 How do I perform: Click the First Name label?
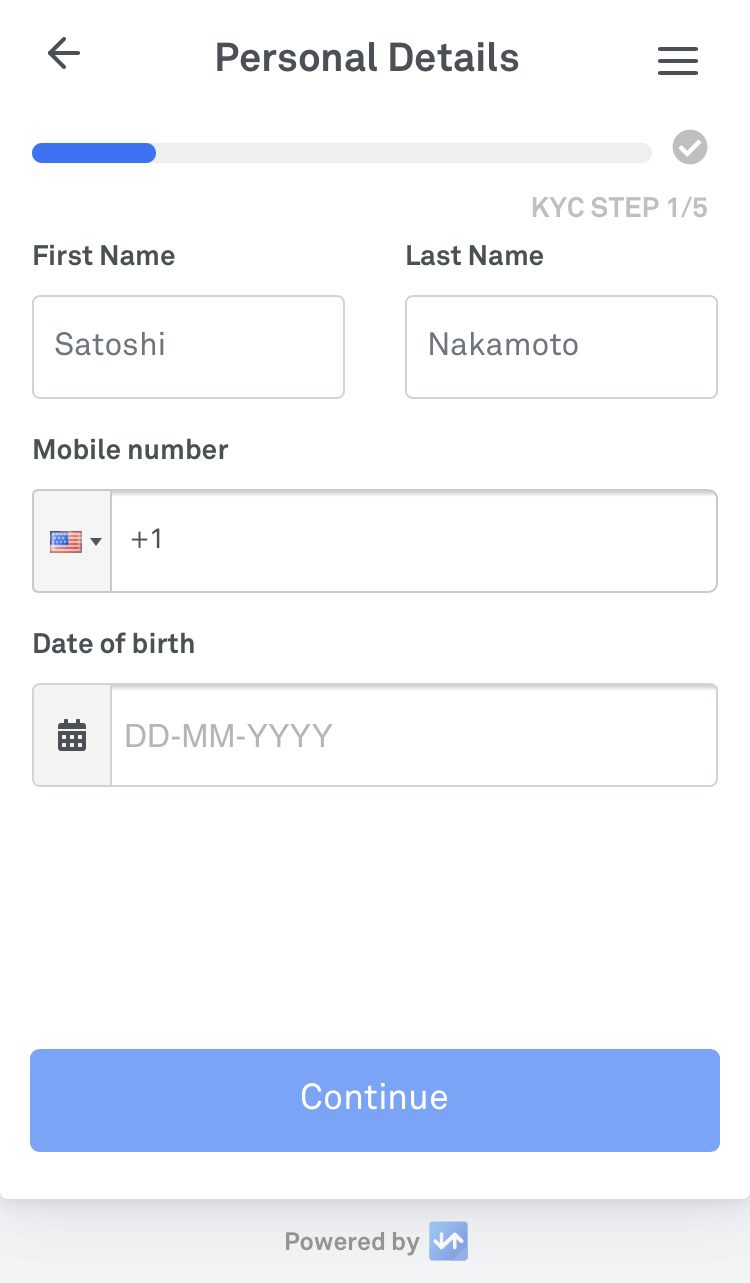click(x=104, y=256)
